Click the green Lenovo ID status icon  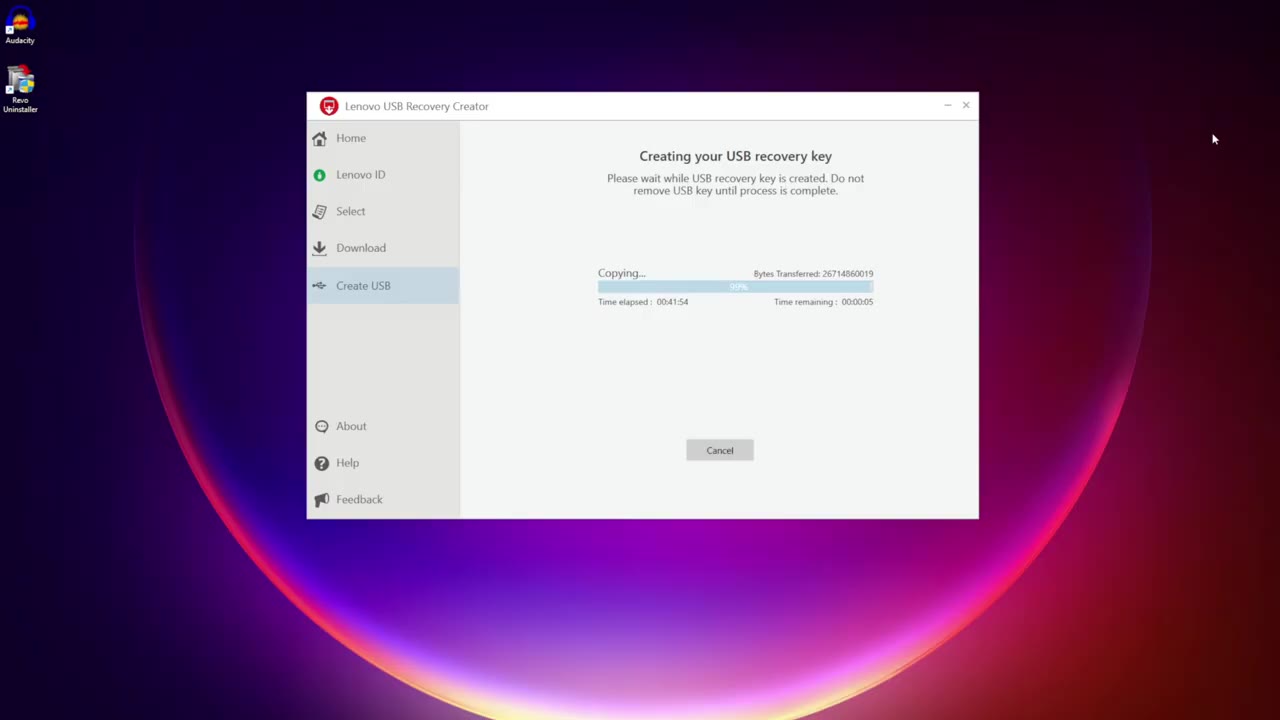click(x=319, y=175)
